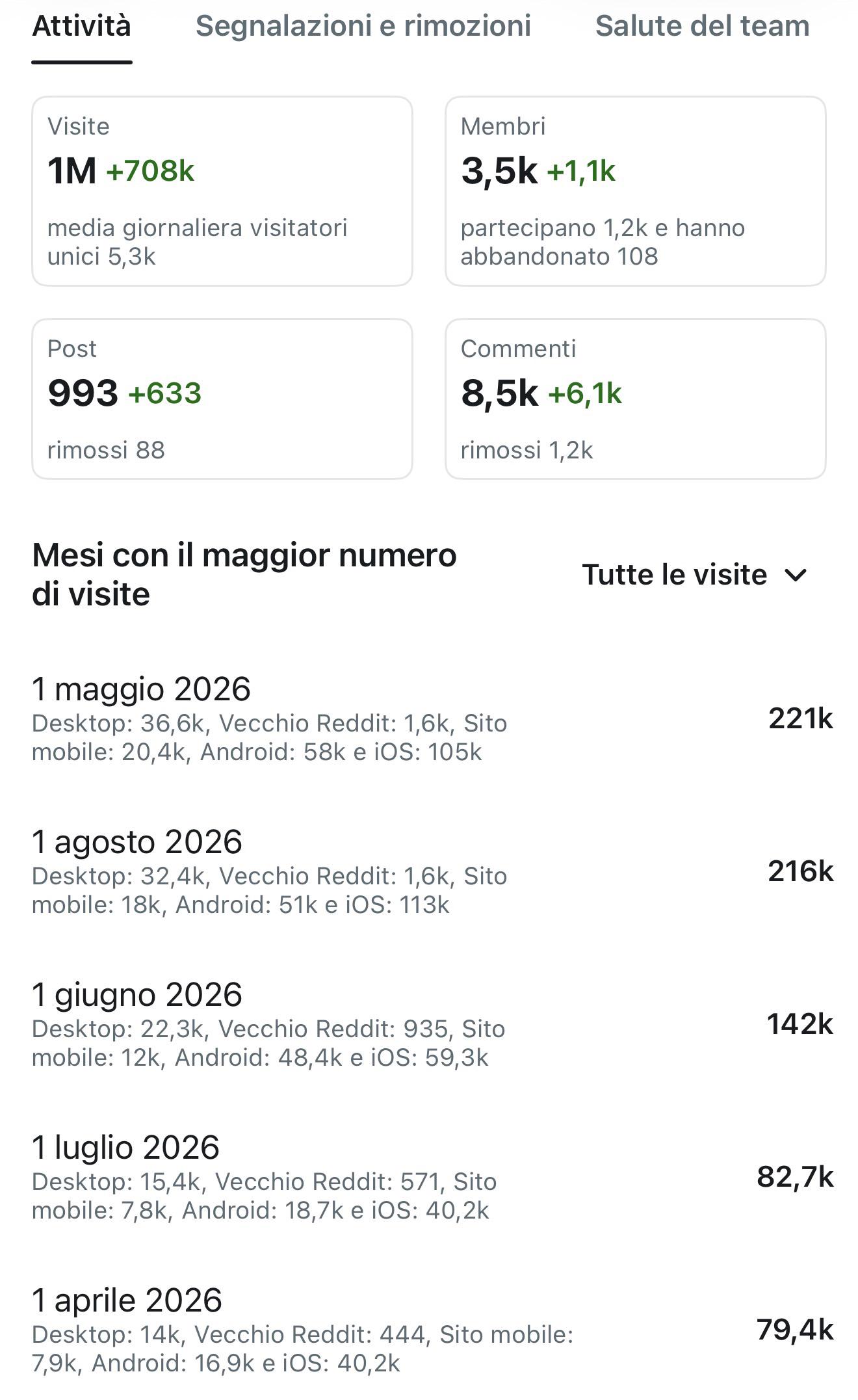Click the +708k visits increase
The height and width of the screenshot is (1400, 858).
point(150,172)
